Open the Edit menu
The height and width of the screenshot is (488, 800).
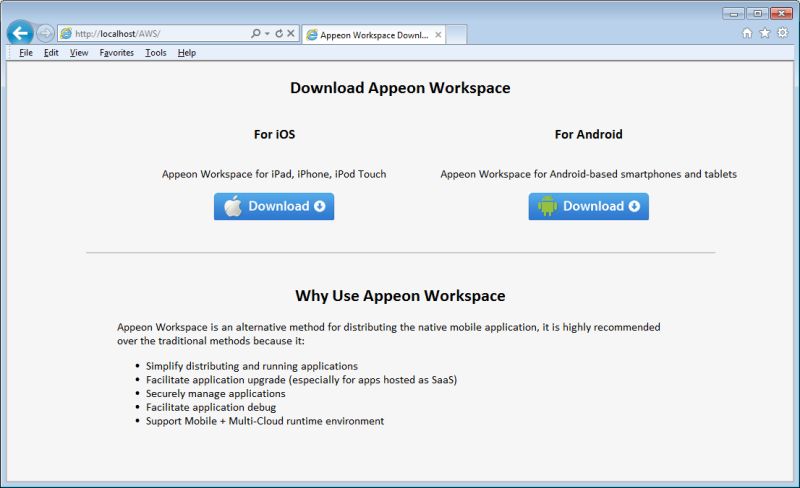pos(51,53)
